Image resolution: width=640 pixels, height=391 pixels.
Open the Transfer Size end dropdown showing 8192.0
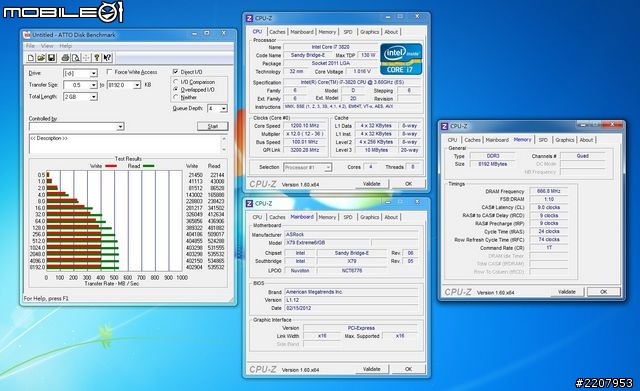[x=137, y=85]
